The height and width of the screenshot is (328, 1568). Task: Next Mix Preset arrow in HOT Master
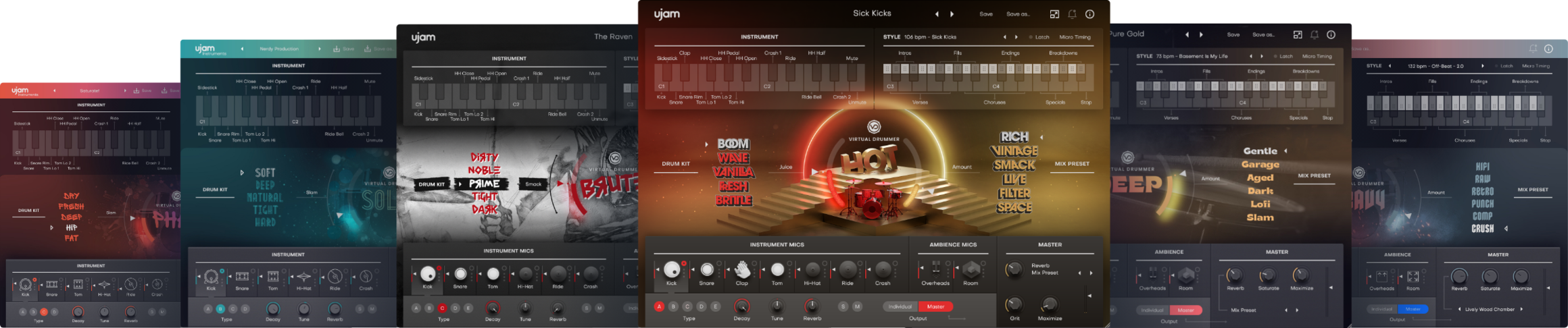coord(1091,273)
